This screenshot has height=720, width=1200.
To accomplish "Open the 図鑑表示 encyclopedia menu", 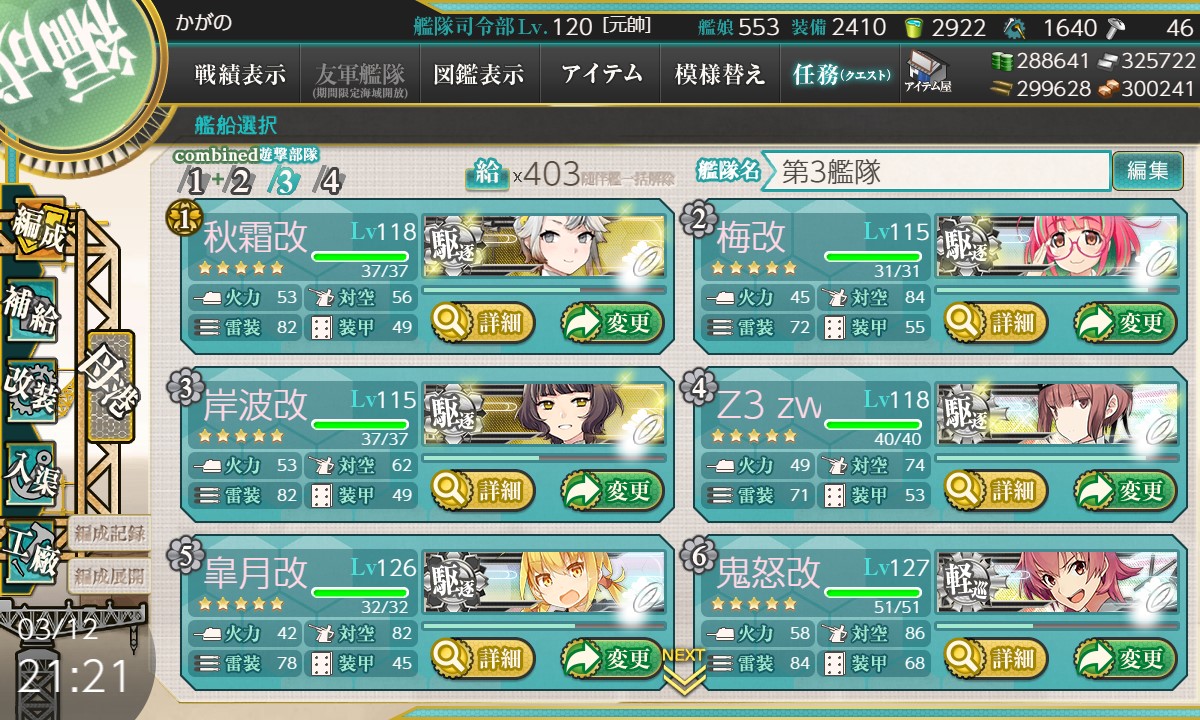I will pos(479,74).
